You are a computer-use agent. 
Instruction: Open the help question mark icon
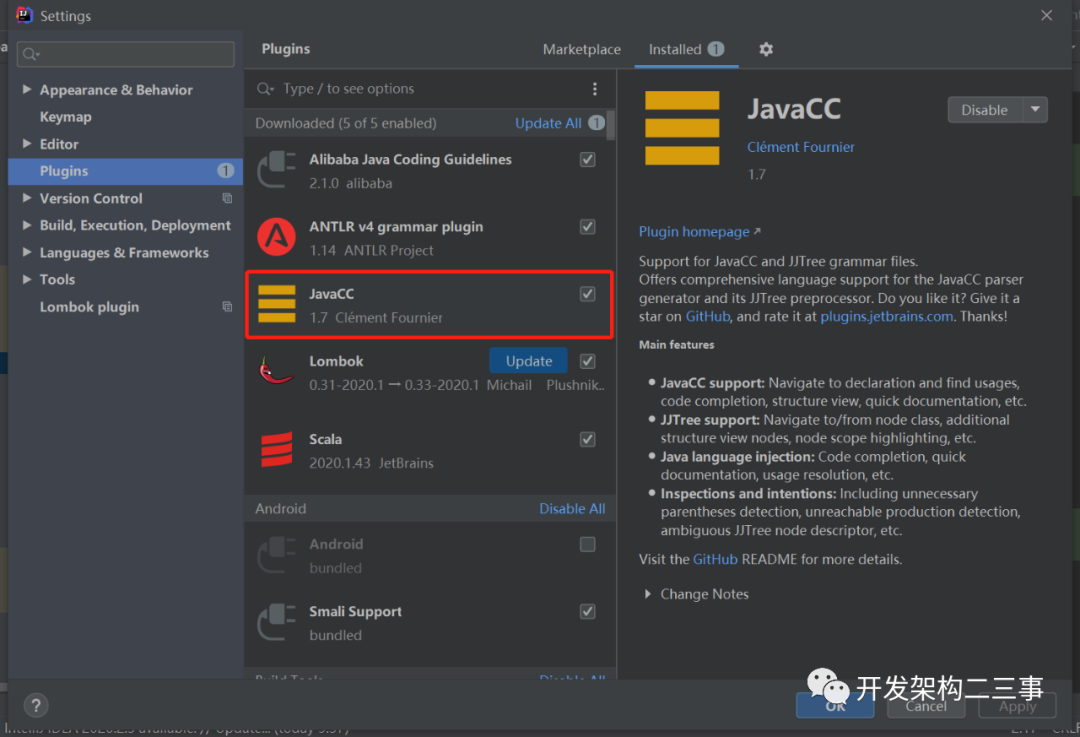click(x=36, y=705)
